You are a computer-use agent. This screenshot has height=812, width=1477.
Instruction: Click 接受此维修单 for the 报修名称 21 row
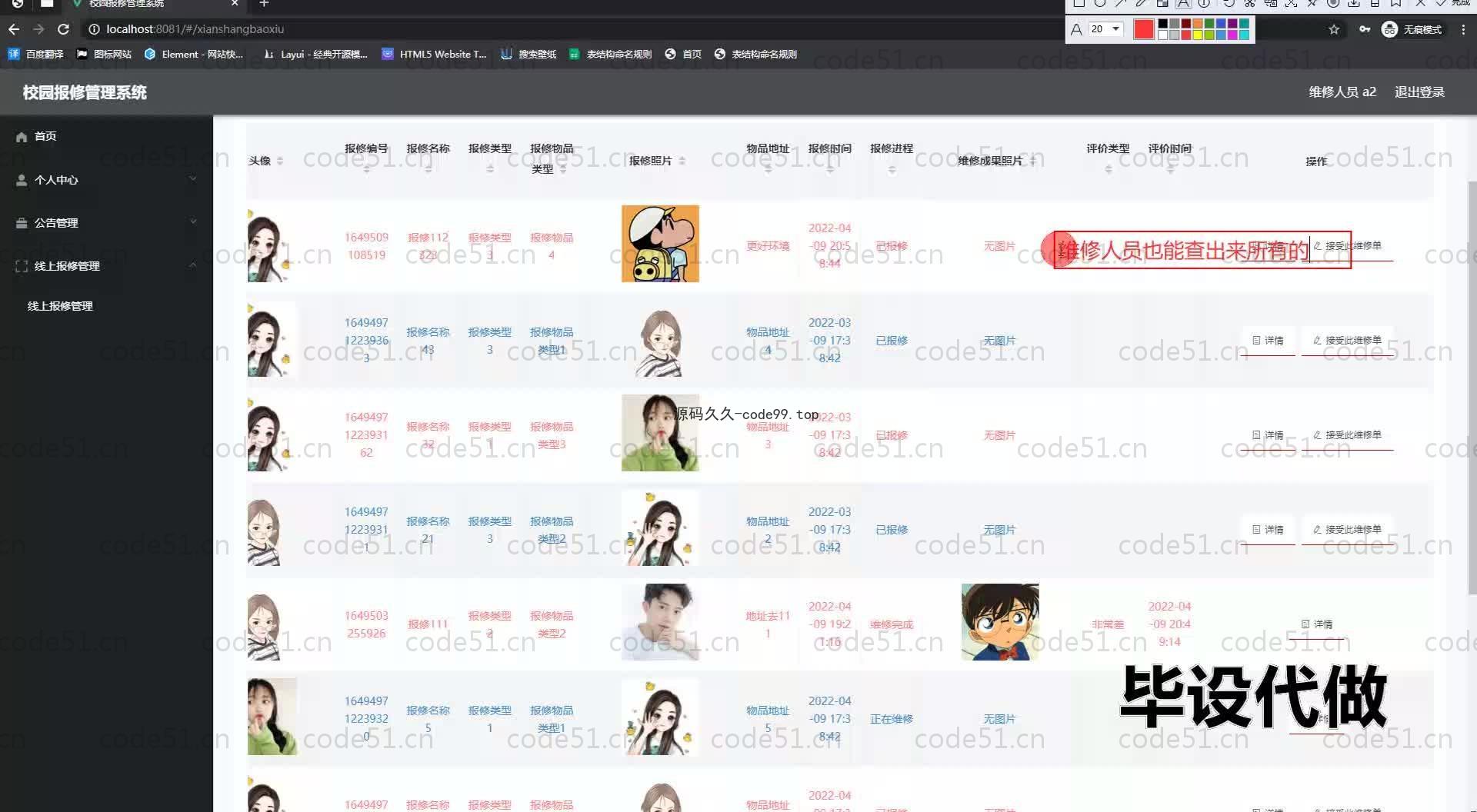(x=1347, y=530)
